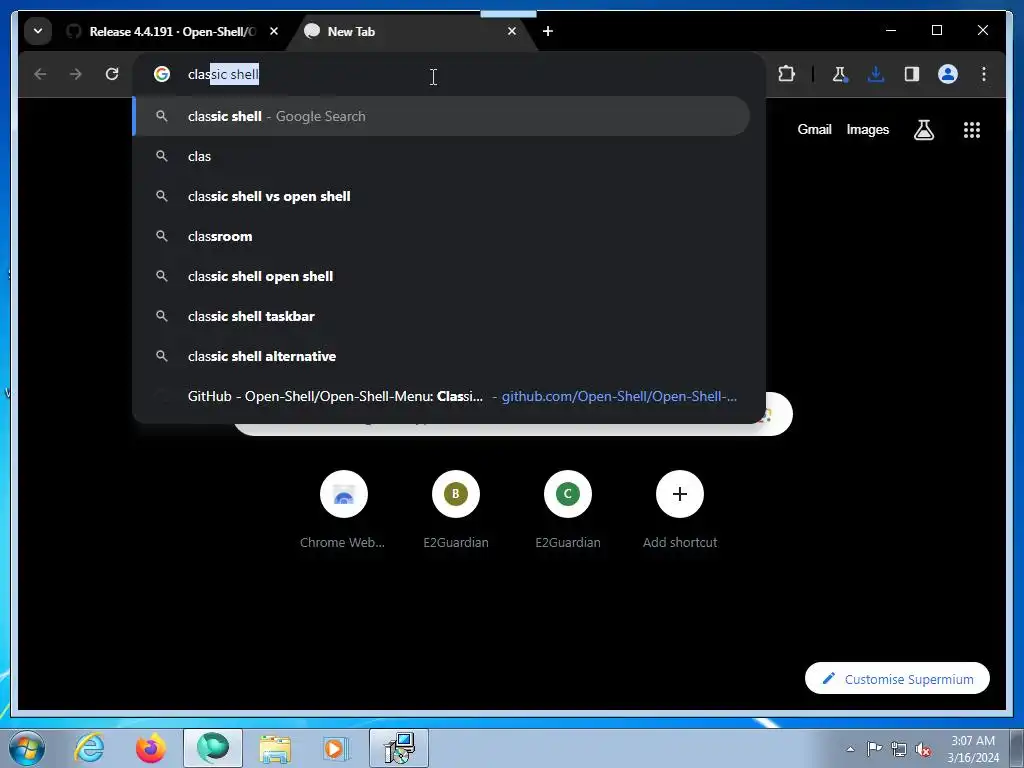Image resolution: width=1024 pixels, height=768 pixels.
Task: Open a new tab with plus button
Action: pos(548,31)
